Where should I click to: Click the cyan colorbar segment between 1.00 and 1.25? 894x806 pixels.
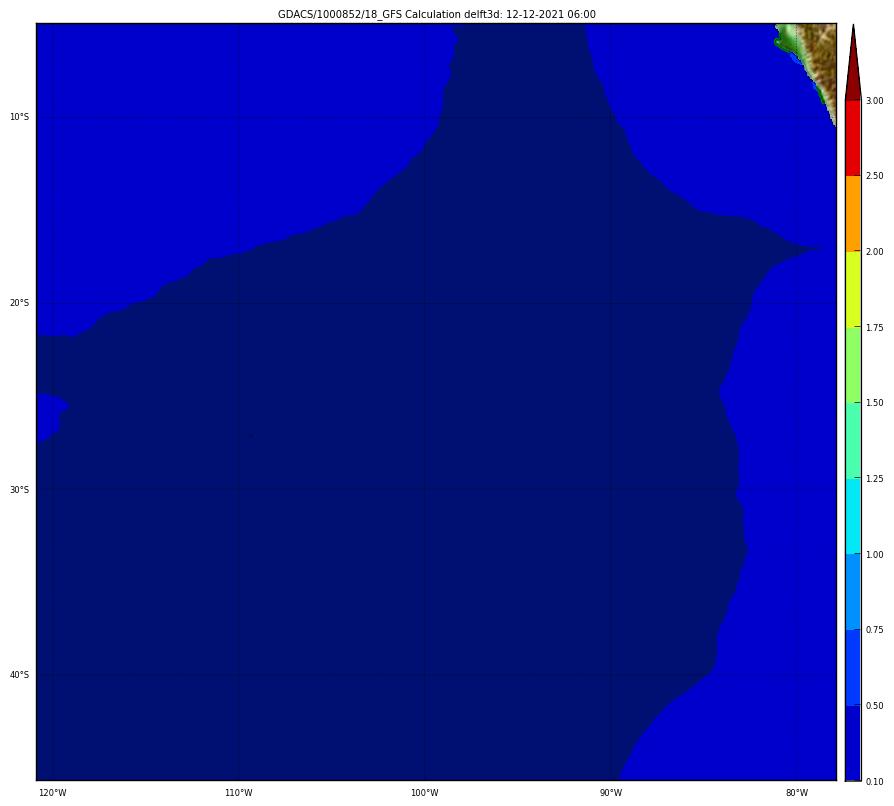point(852,516)
